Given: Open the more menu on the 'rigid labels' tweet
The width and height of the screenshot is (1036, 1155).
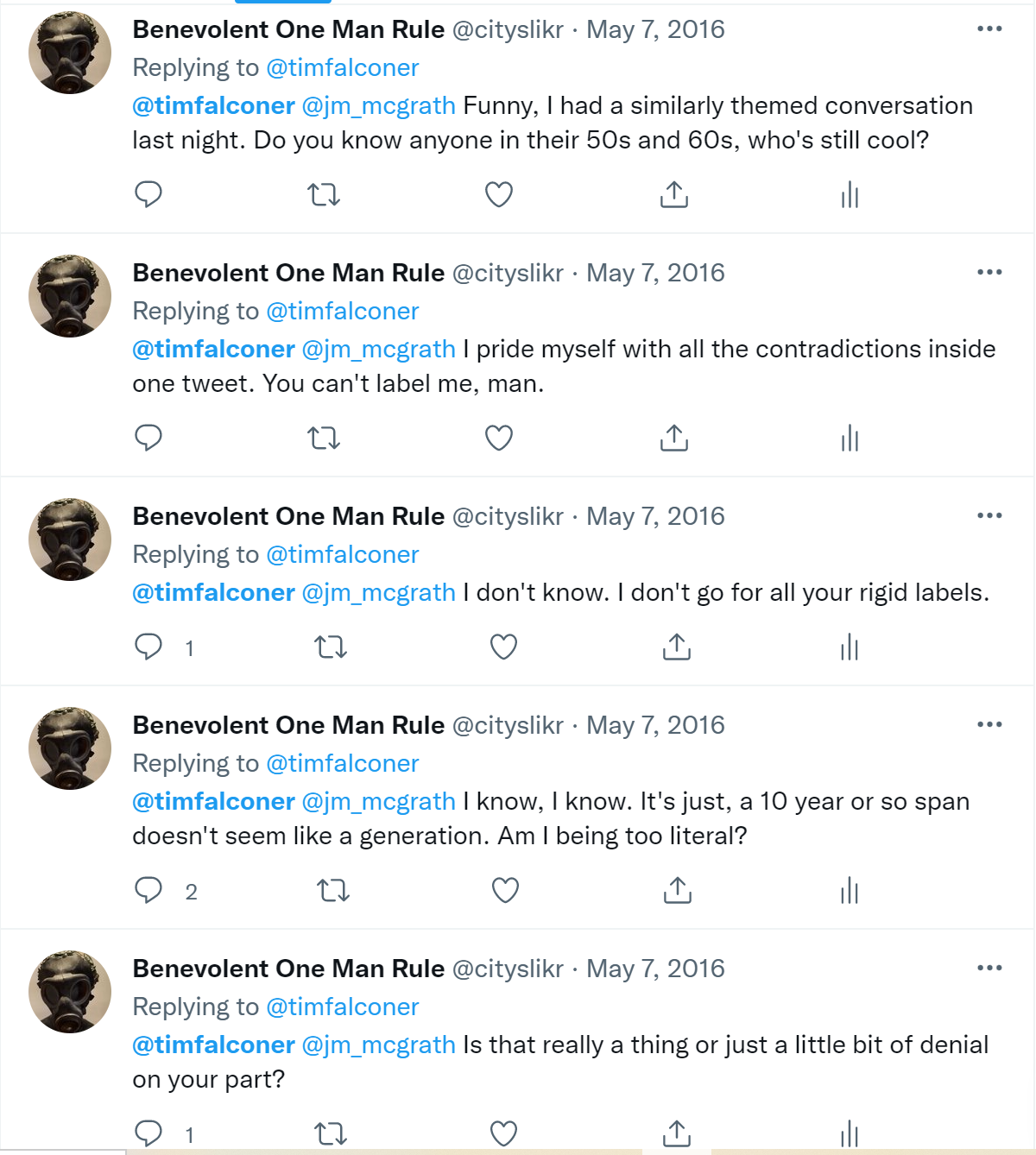Looking at the screenshot, I should point(989,515).
